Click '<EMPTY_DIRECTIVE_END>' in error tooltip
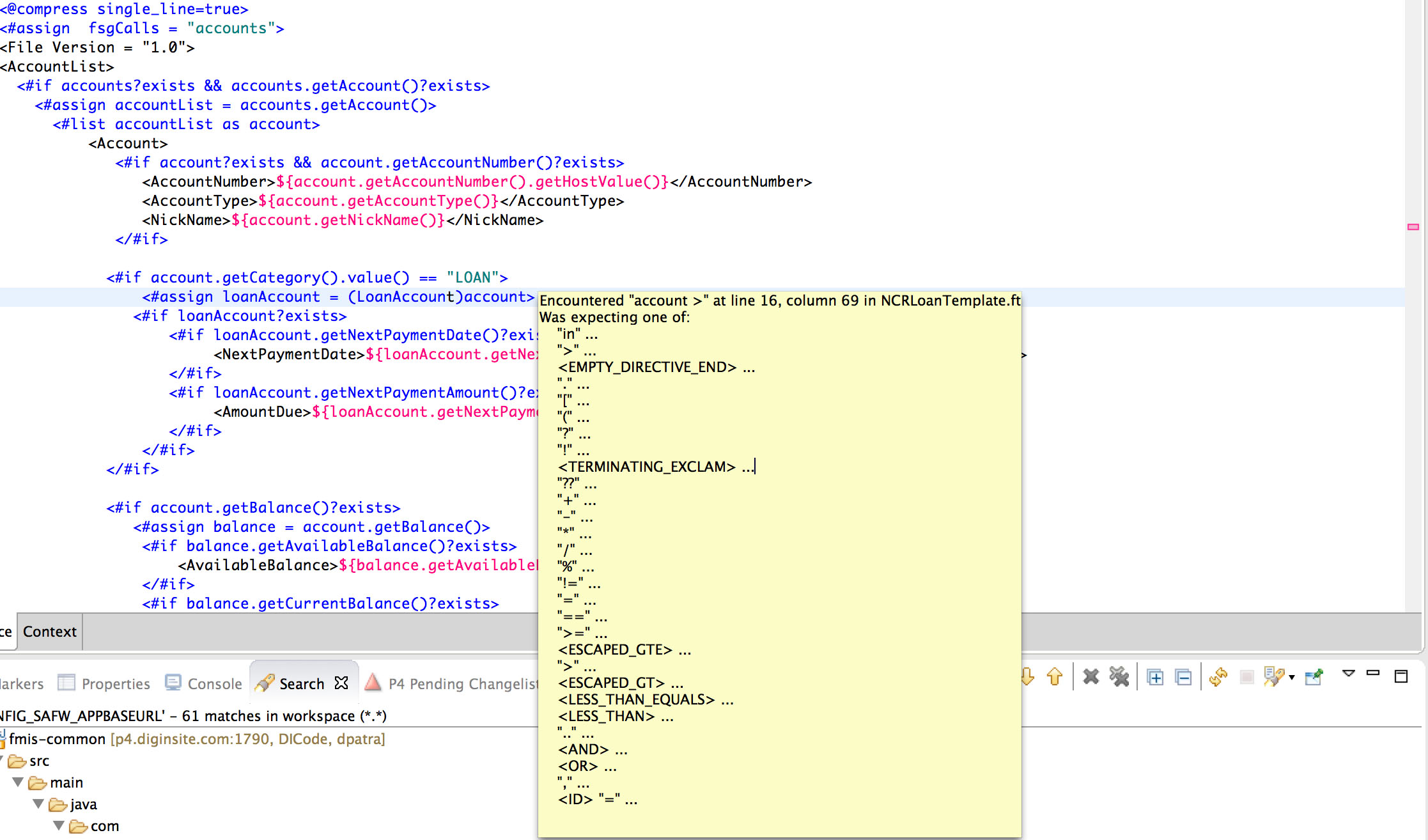 656,367
